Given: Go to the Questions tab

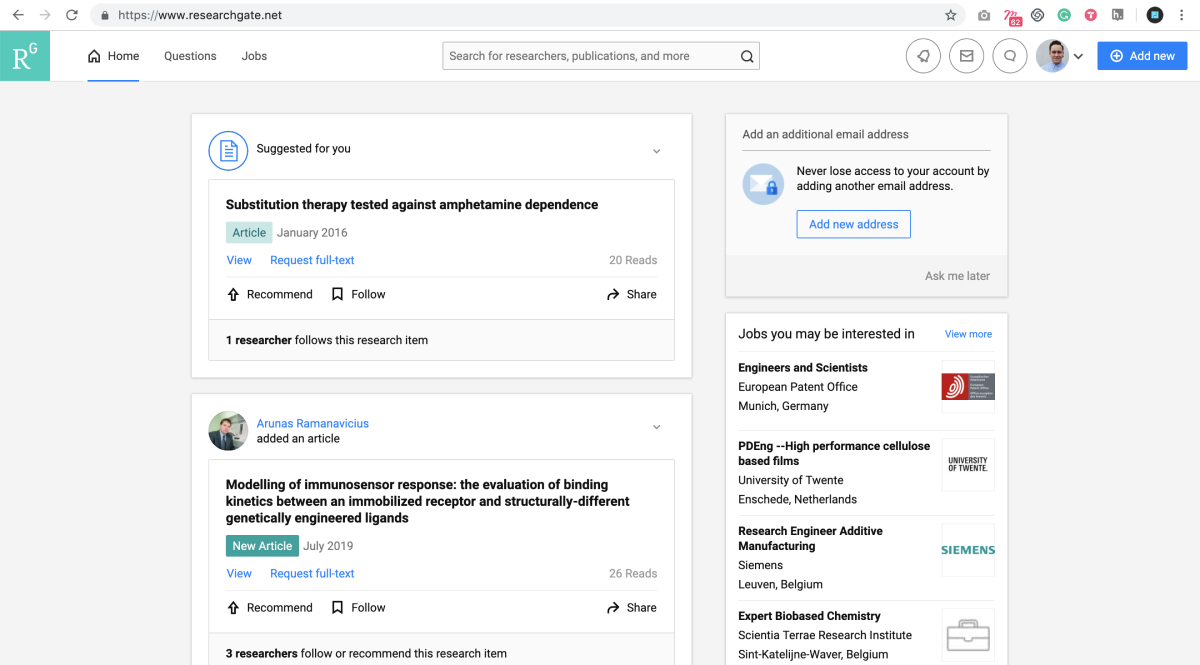Looking at the screenshot, I should pyautogui.click(x=190, y=56).
